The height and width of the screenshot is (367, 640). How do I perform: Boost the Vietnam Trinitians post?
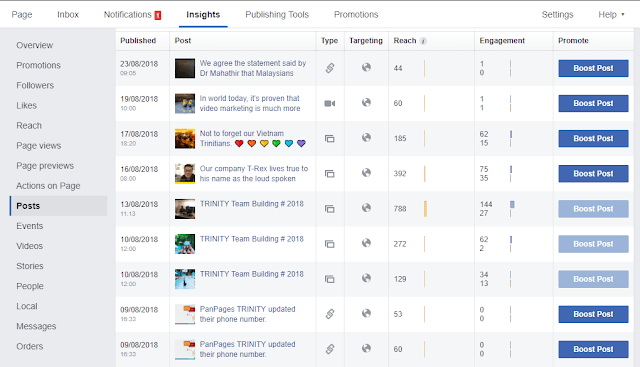[593, 138]
